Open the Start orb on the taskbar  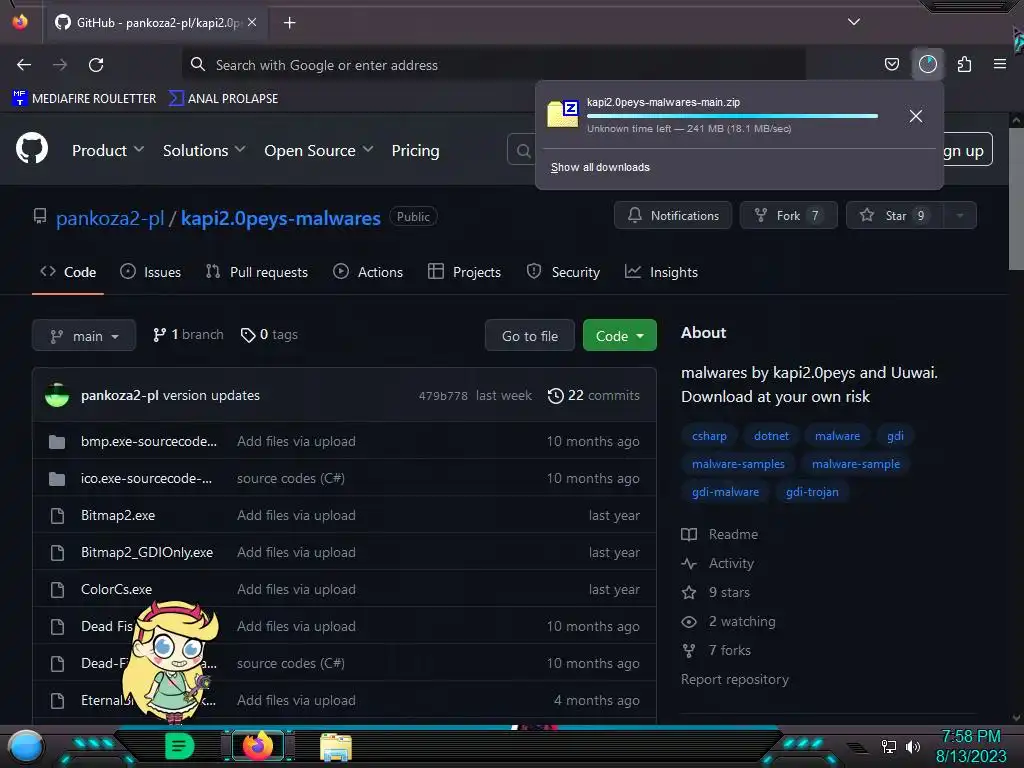tap(25, 746)
